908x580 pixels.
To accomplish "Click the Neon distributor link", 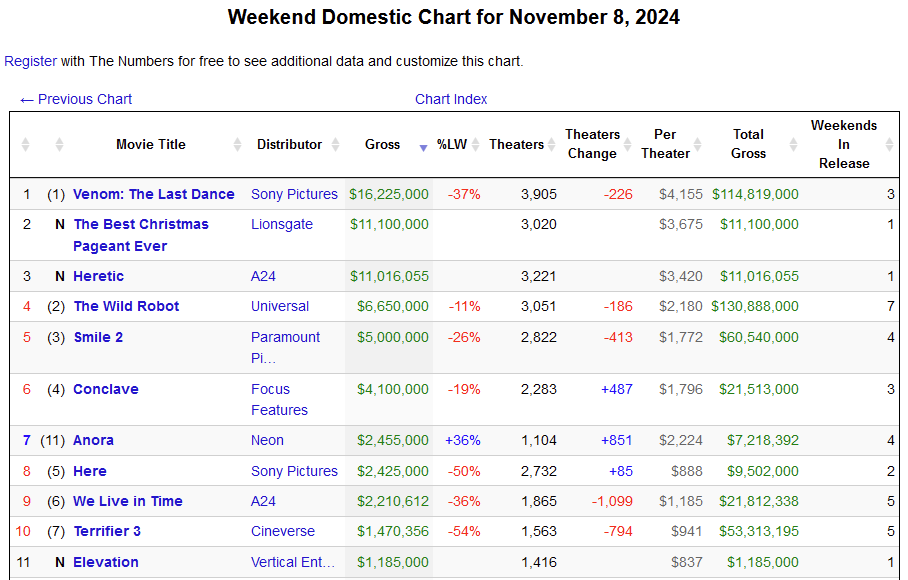I will click(267, 440).
